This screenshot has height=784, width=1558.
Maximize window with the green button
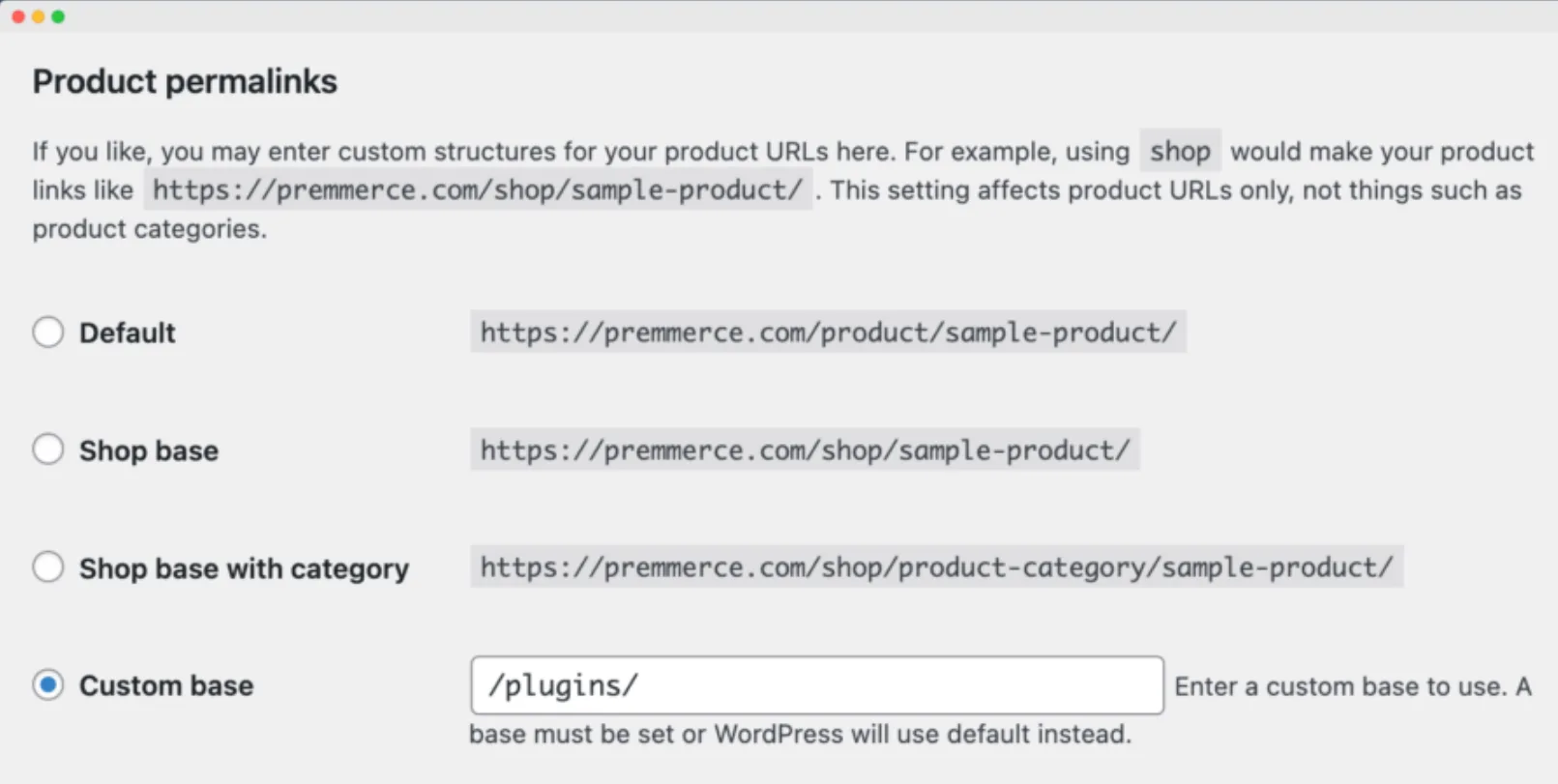click(58, 16)
